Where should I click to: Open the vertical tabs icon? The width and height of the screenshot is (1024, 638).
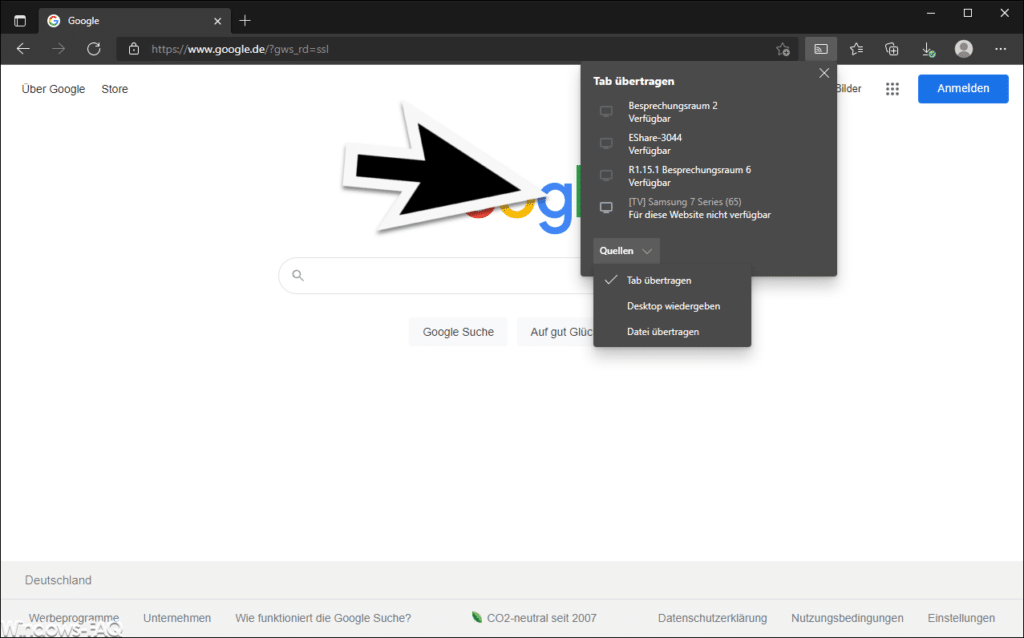(20, 21)
